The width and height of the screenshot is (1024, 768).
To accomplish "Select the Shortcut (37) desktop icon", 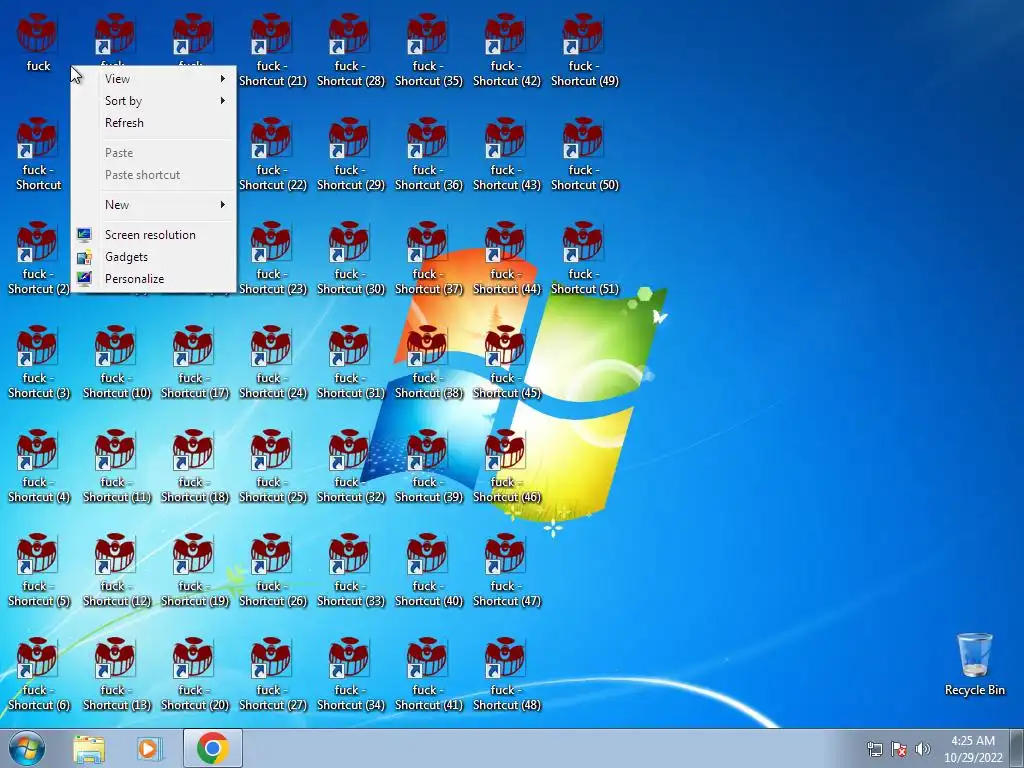I will (428, 259).
